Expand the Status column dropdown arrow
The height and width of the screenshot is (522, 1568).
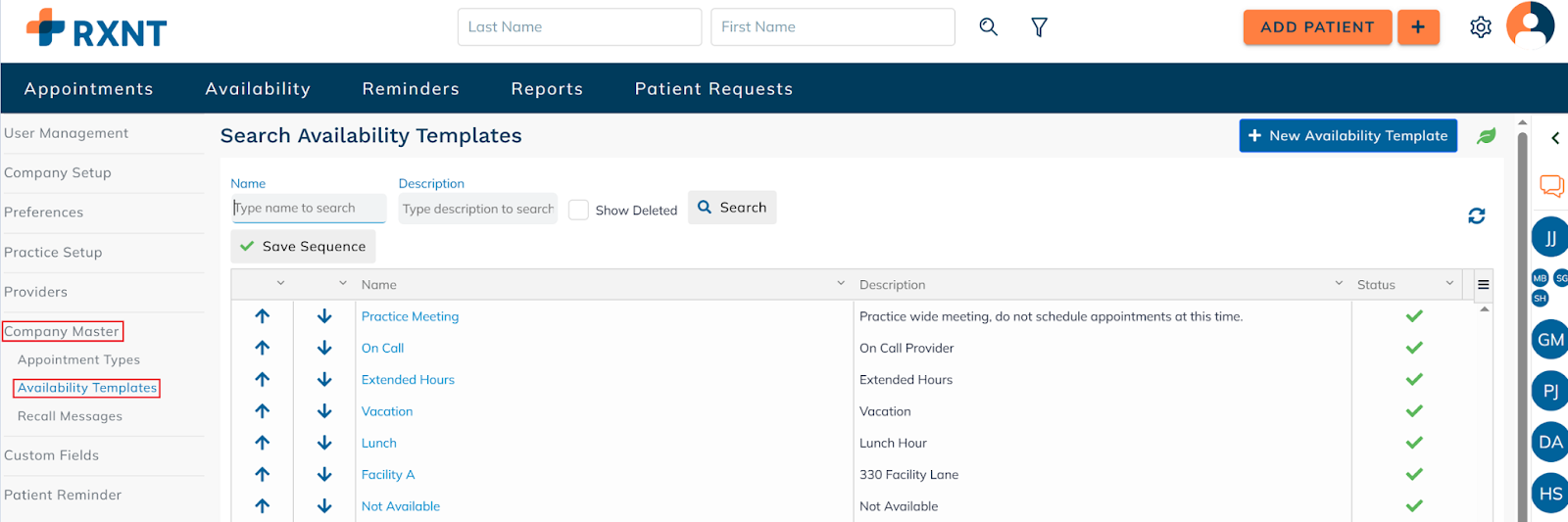pyautogui.click(x=1449, y=284)
